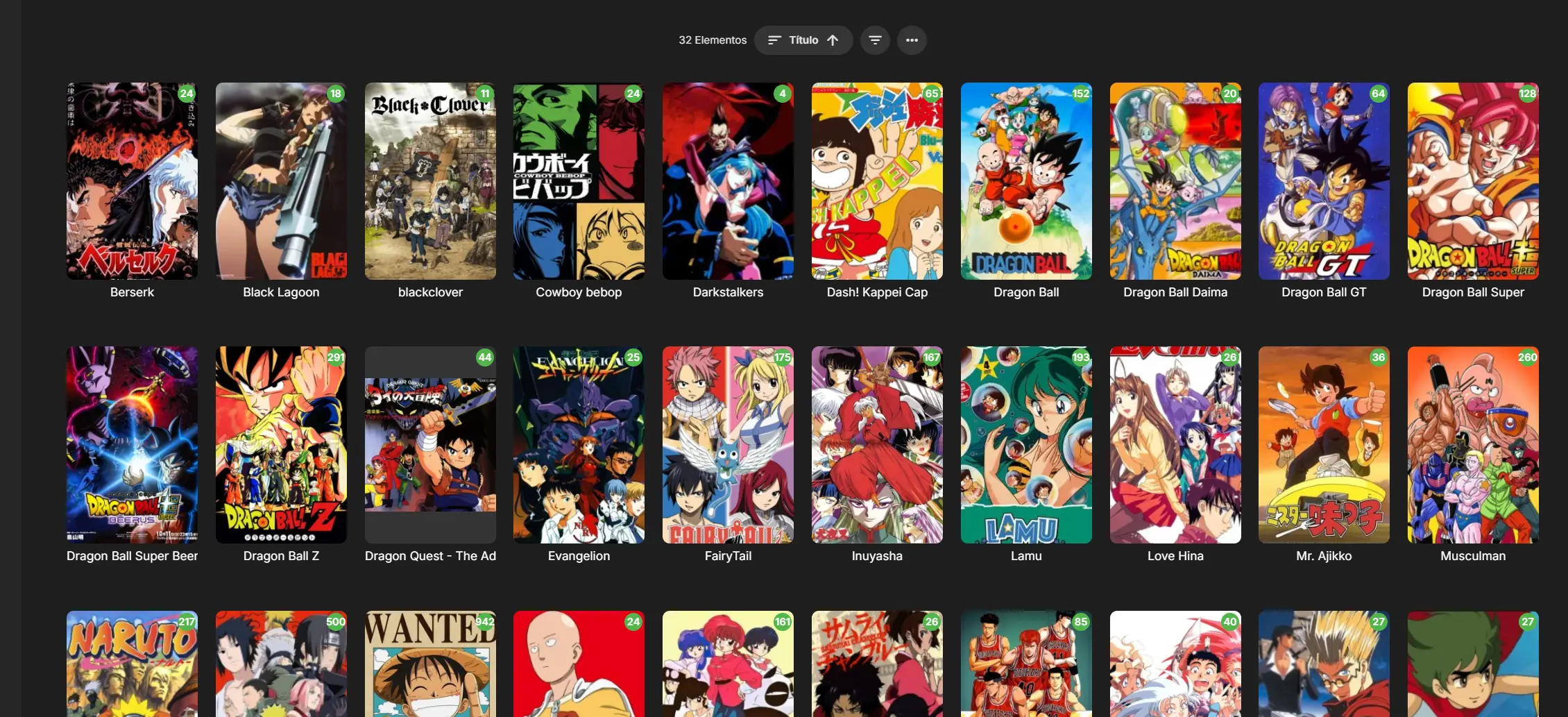1568x717 pixels.
Task: Click the Inuyasha title text
Action: click(877, 556)
